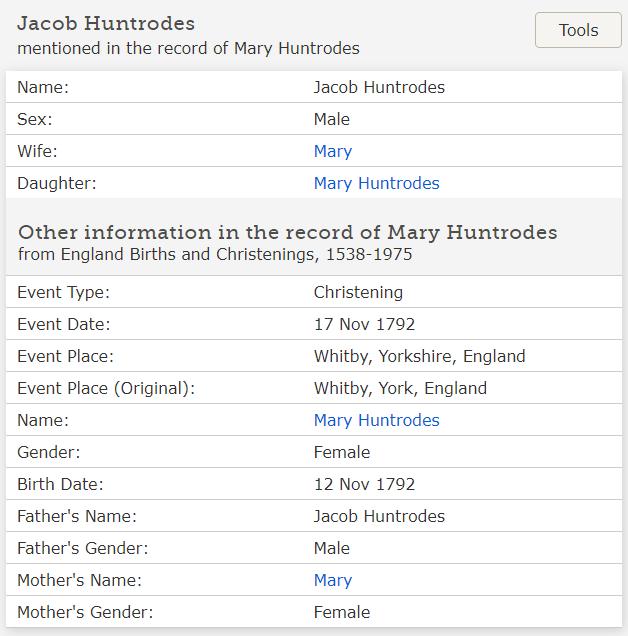628x636 pixels.
Task: Select the Gender value Female
Action: point(341,452)
